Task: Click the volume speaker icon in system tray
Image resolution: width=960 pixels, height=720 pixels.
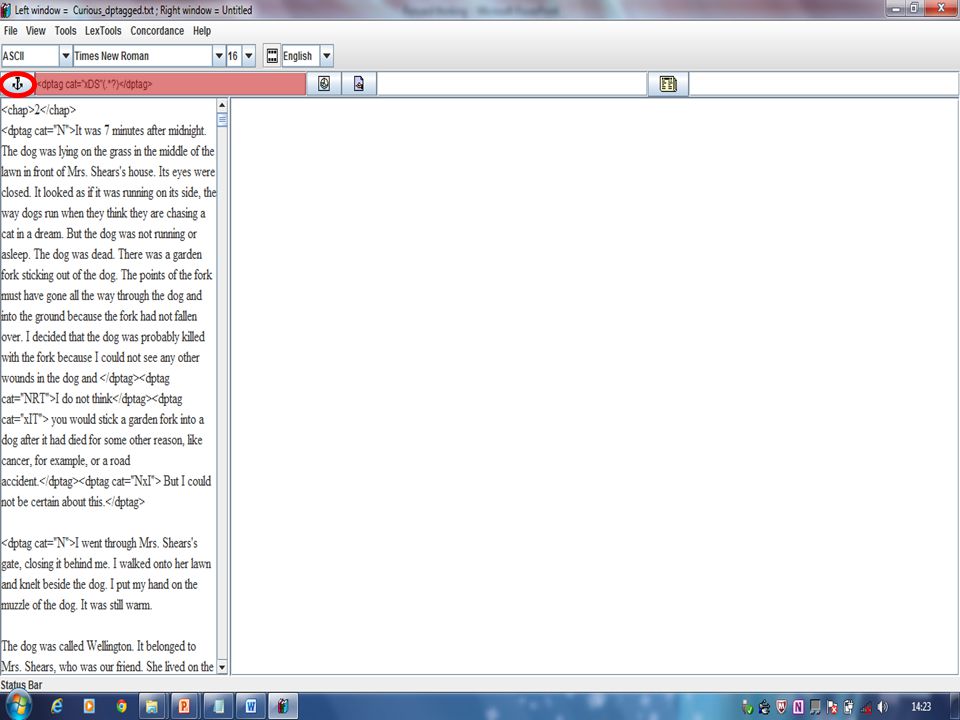Action: click(x=882, y=707)
